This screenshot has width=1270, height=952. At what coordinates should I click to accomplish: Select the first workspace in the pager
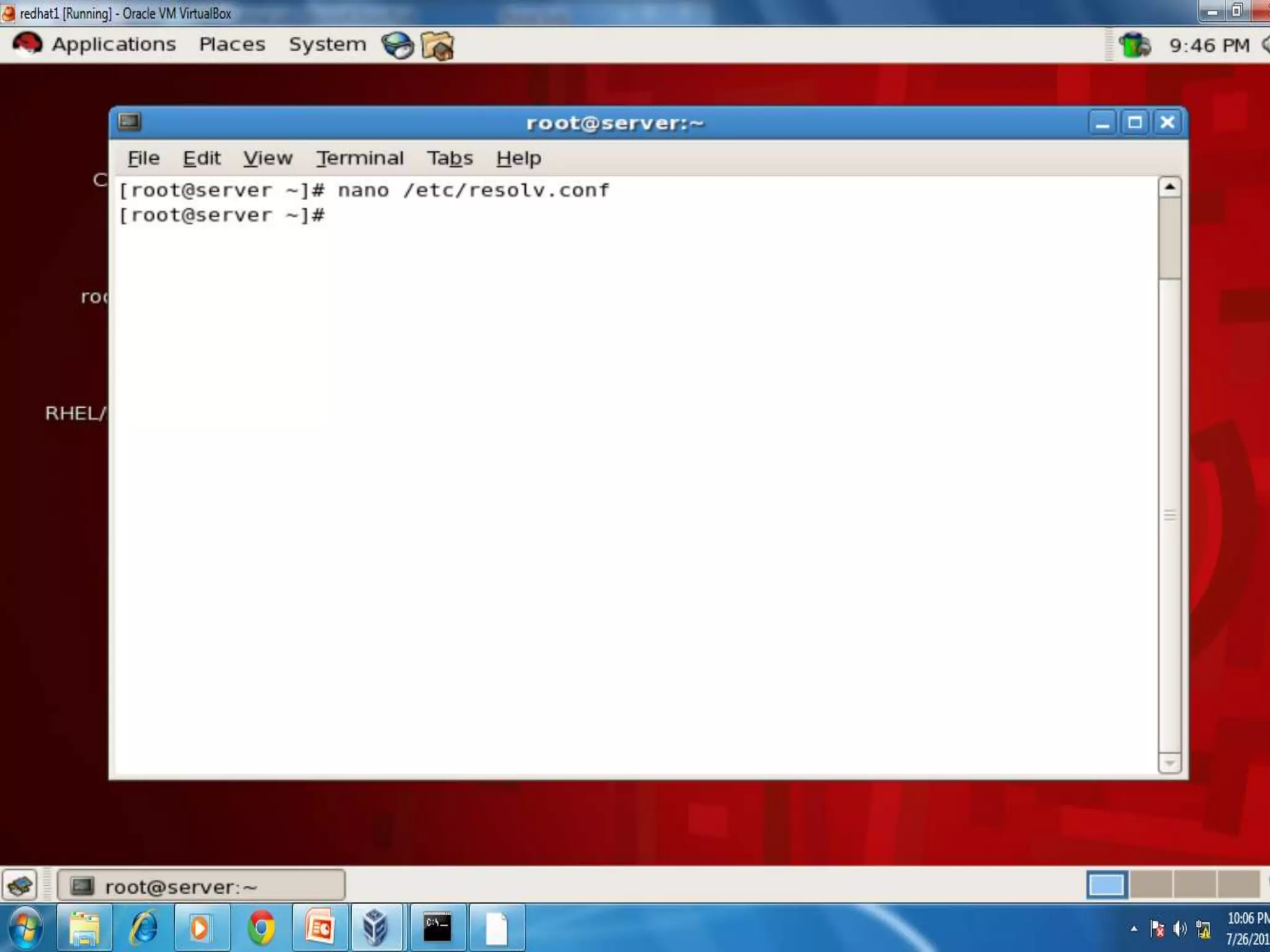tap(1107, 884)
